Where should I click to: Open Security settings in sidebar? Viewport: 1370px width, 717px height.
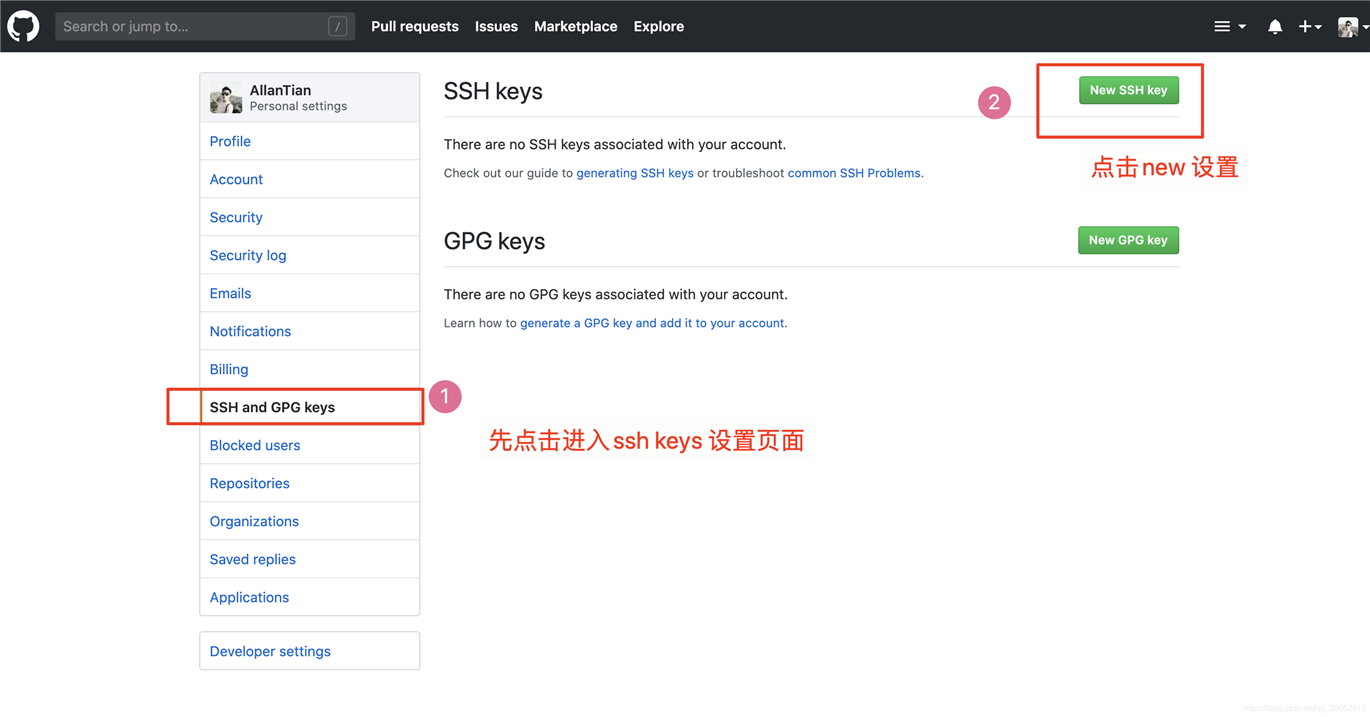tap(309, 217)
